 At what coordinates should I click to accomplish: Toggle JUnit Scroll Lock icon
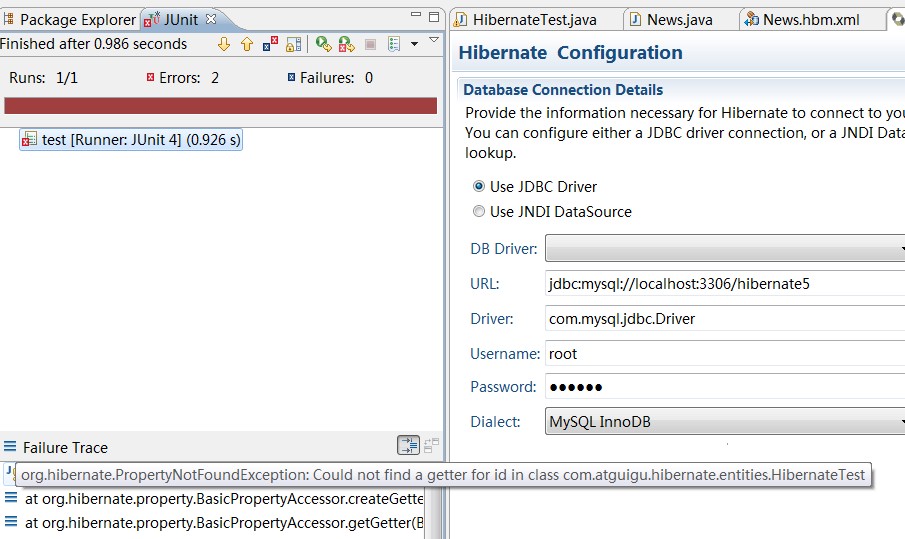[x=293, y=44]
